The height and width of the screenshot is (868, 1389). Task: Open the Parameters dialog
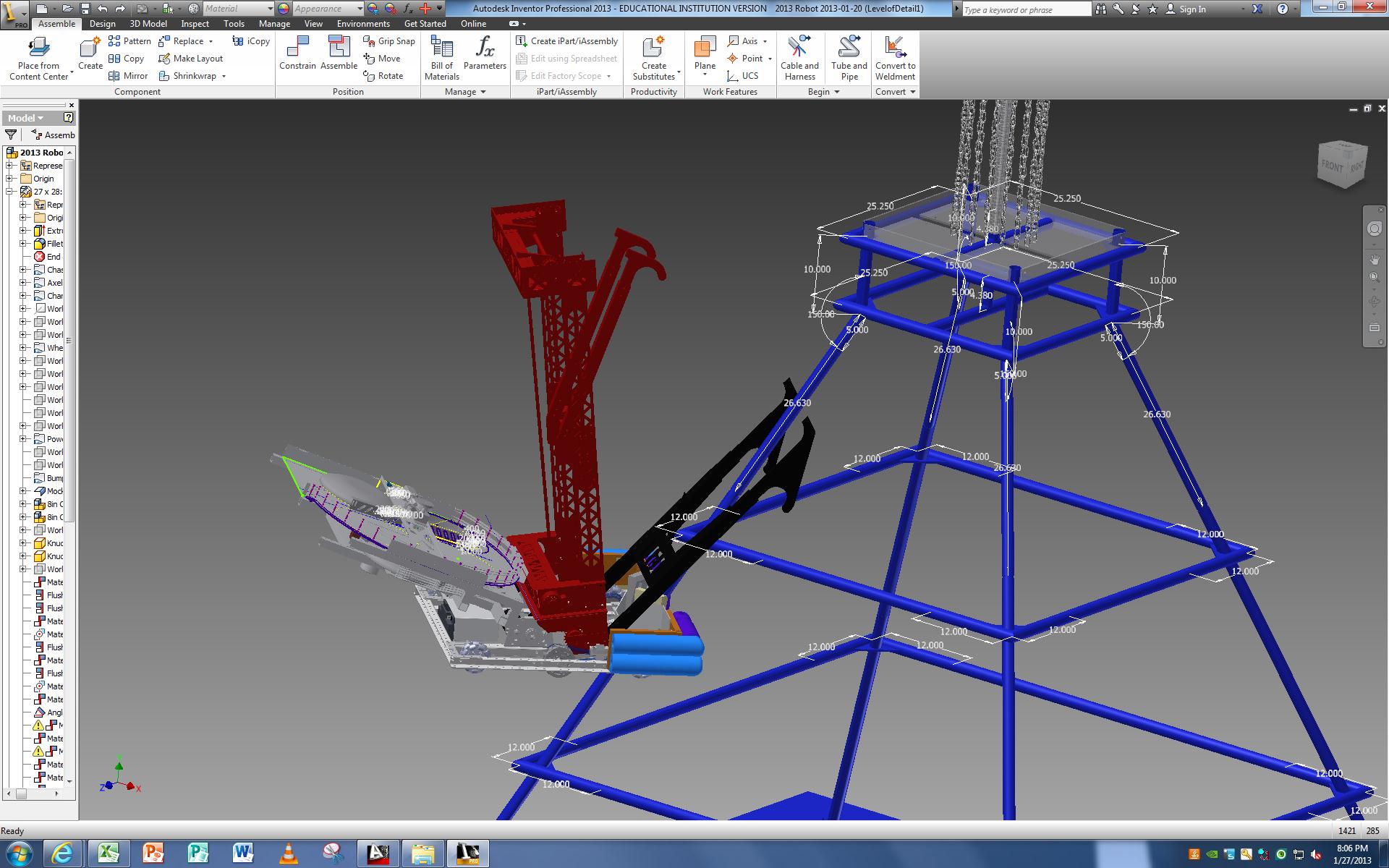tap(485, 54)
